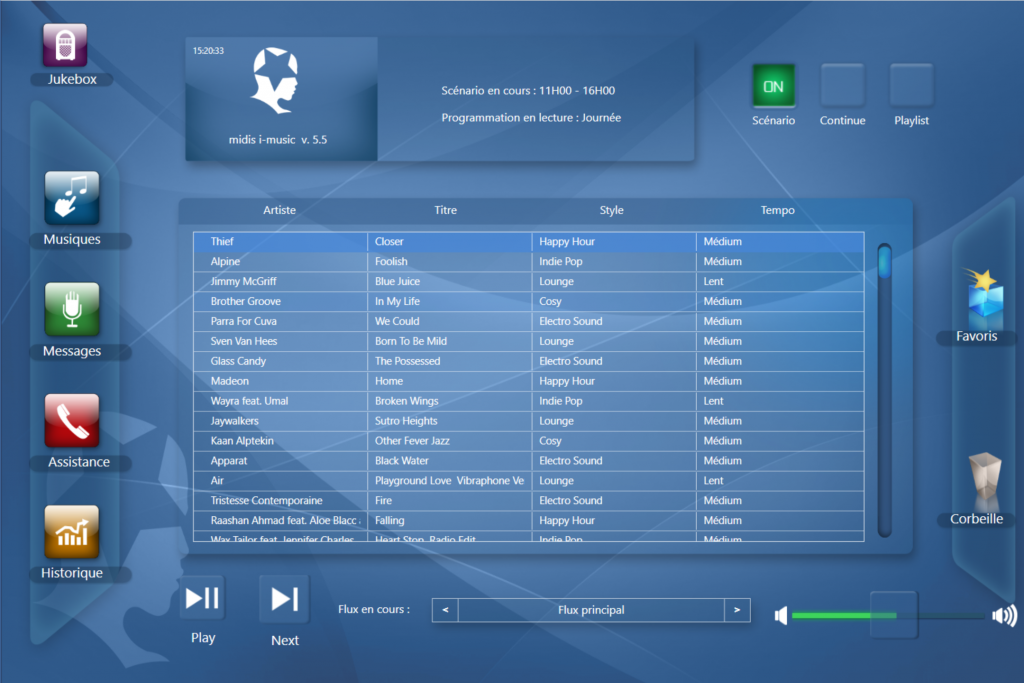Open the Assistance phone icon
This screenshot has width=1024, height=683.
[72, 421]
